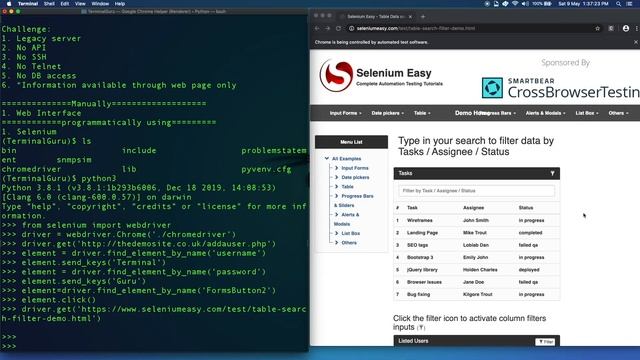Open a new Chrome tab
Screen dimensions: 640x360
point(423,17)
